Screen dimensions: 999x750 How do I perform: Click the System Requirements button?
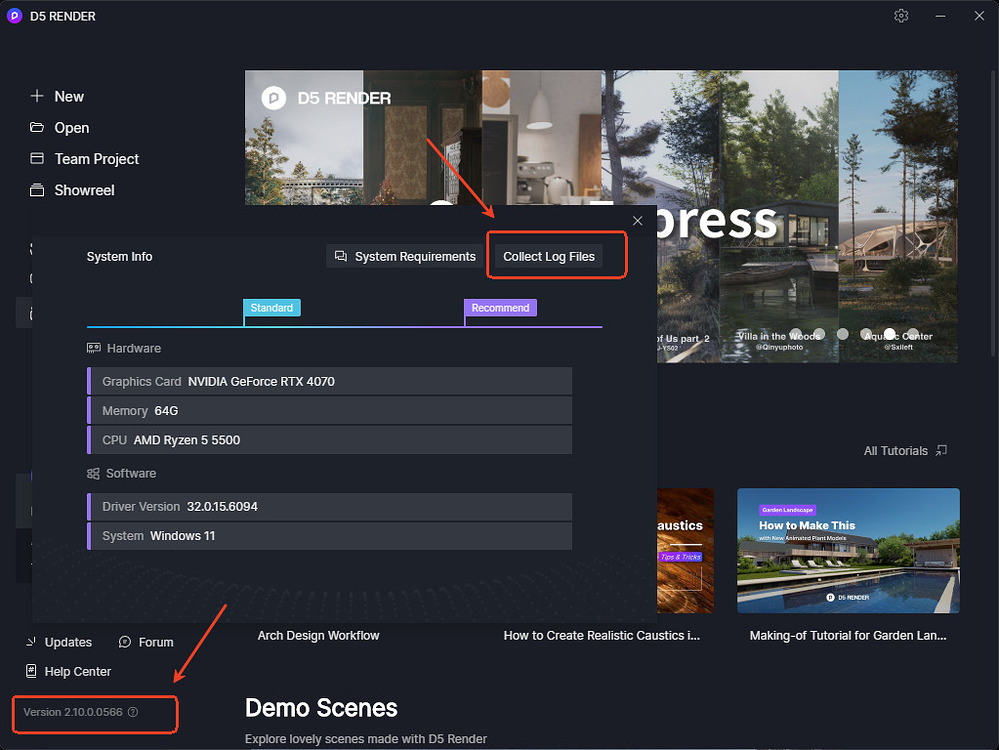tap(405, 256)
